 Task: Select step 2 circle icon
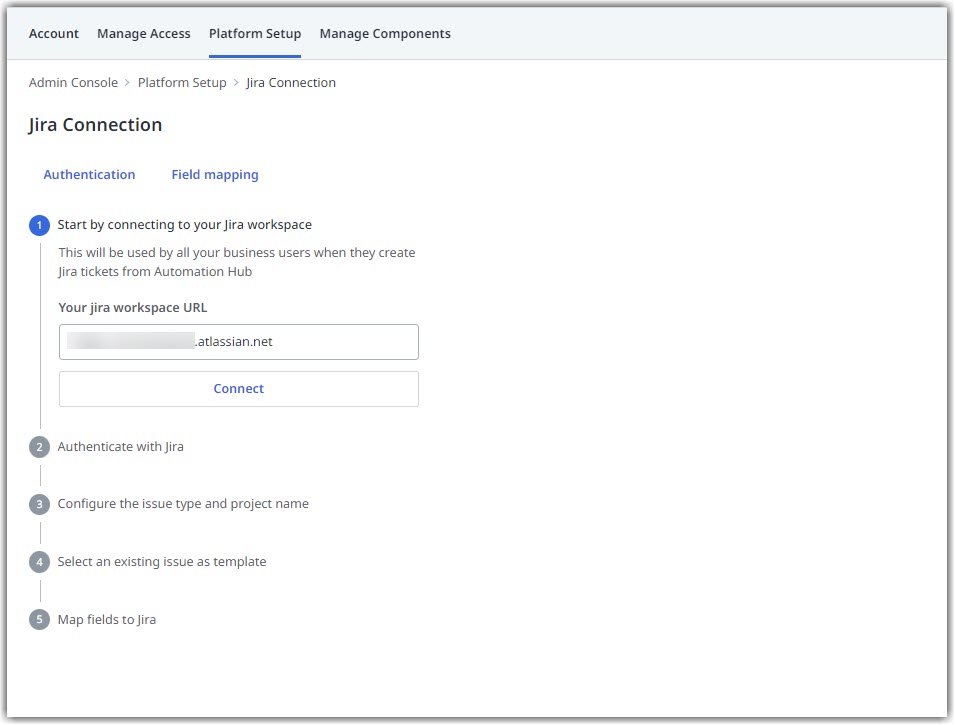[40, 447]
